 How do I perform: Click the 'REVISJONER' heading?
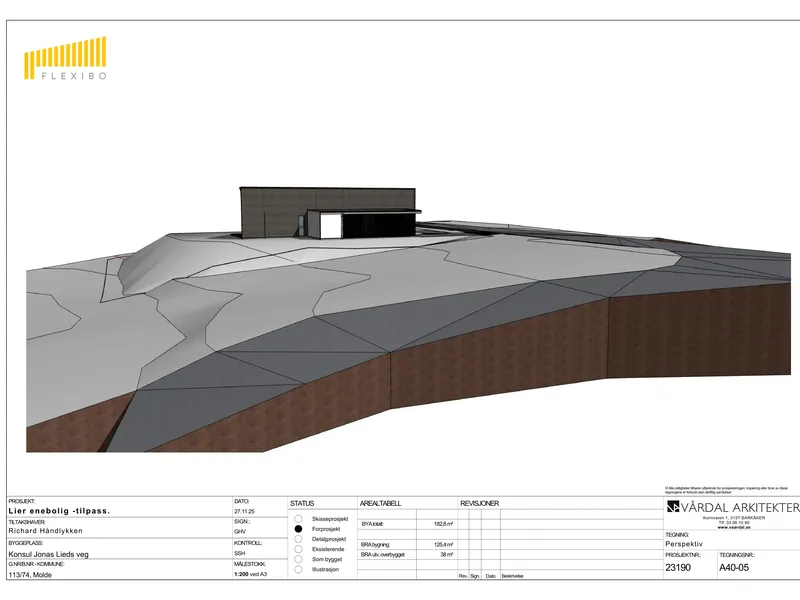pos(480,504)
